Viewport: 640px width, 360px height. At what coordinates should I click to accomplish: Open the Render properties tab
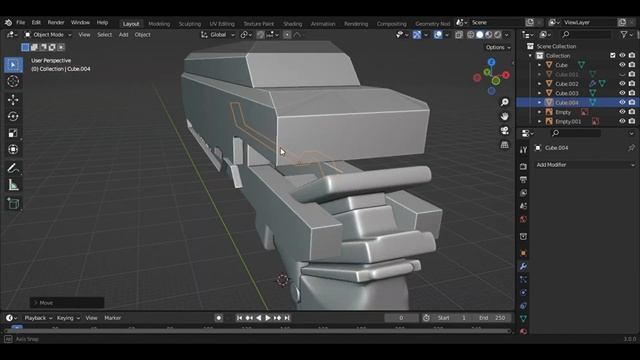coord(523,167)
